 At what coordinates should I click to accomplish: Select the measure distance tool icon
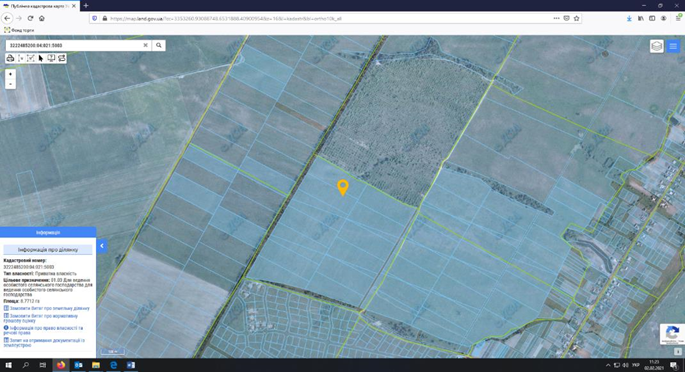21,58
